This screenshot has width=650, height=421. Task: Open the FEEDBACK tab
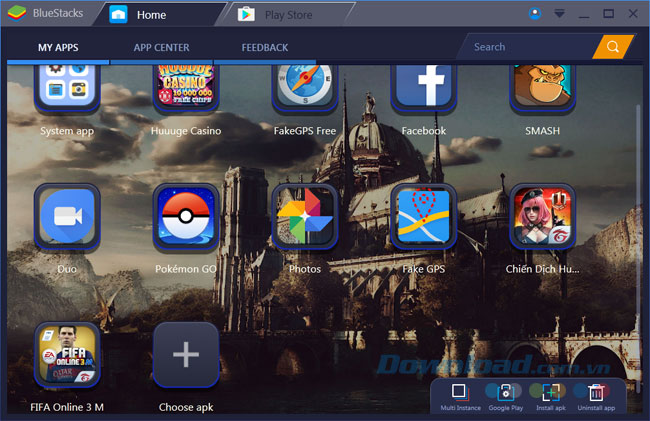(x=265, y=48)
